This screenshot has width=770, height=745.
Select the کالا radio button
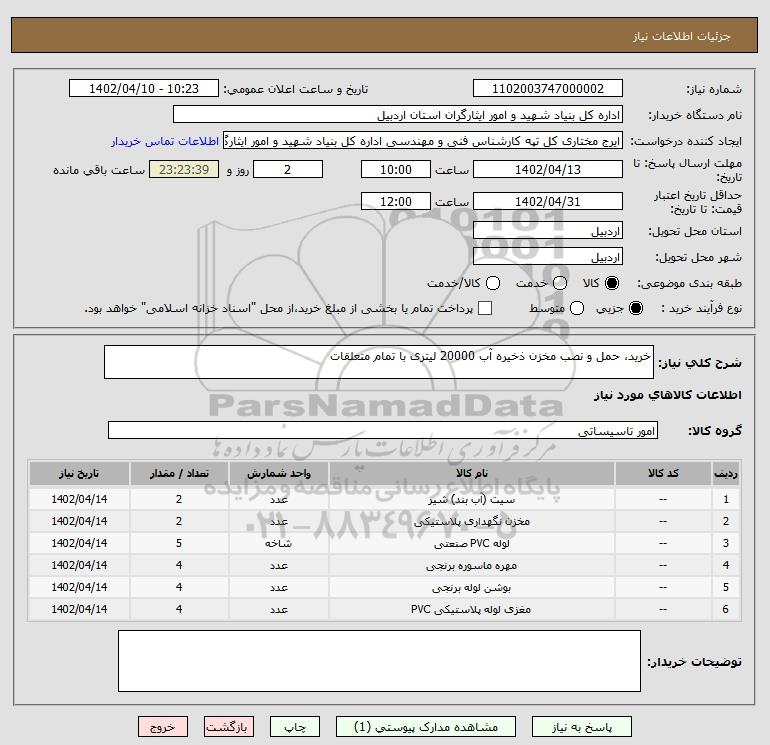(x=612, y=283)
